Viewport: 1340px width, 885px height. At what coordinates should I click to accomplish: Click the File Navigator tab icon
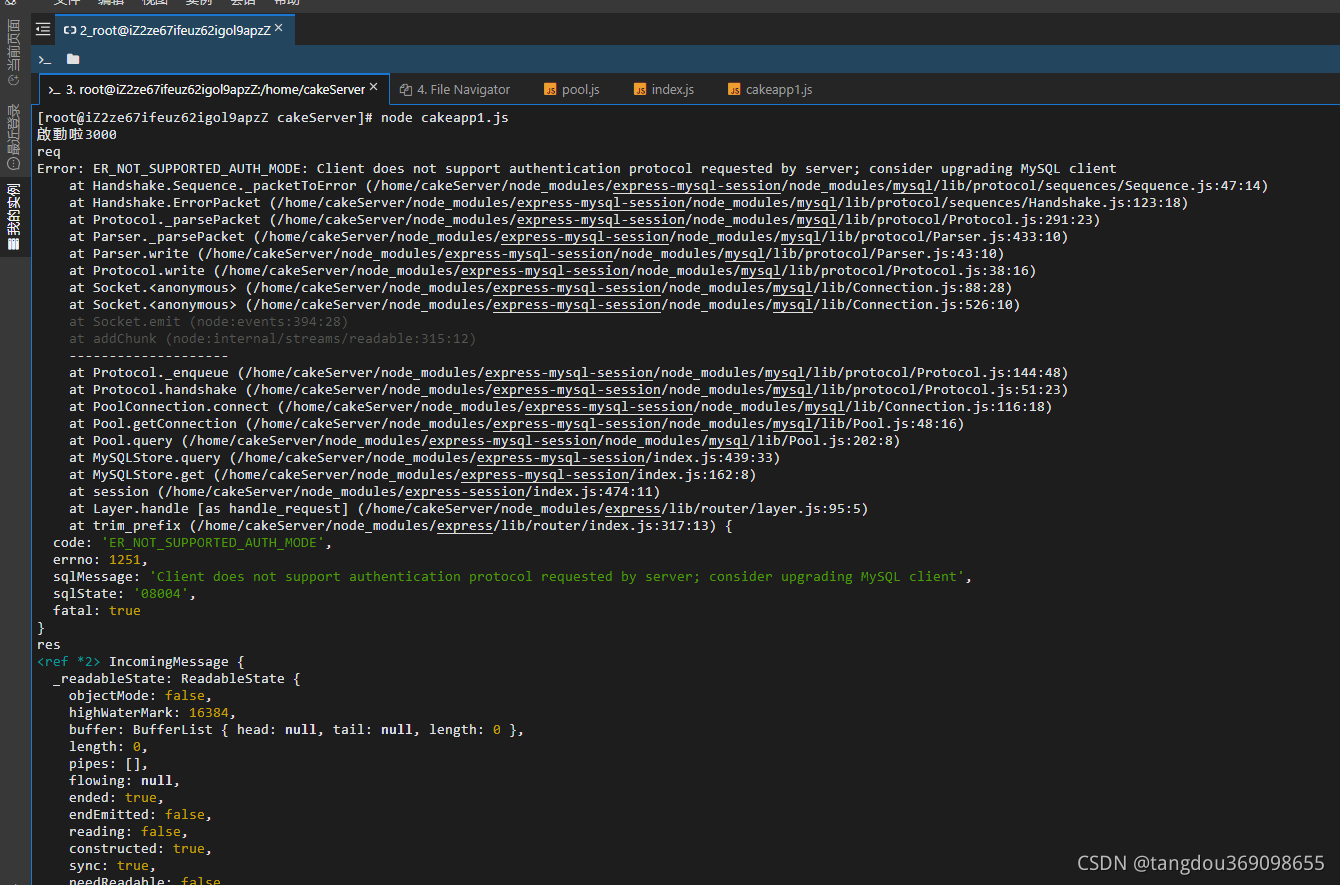405,90
